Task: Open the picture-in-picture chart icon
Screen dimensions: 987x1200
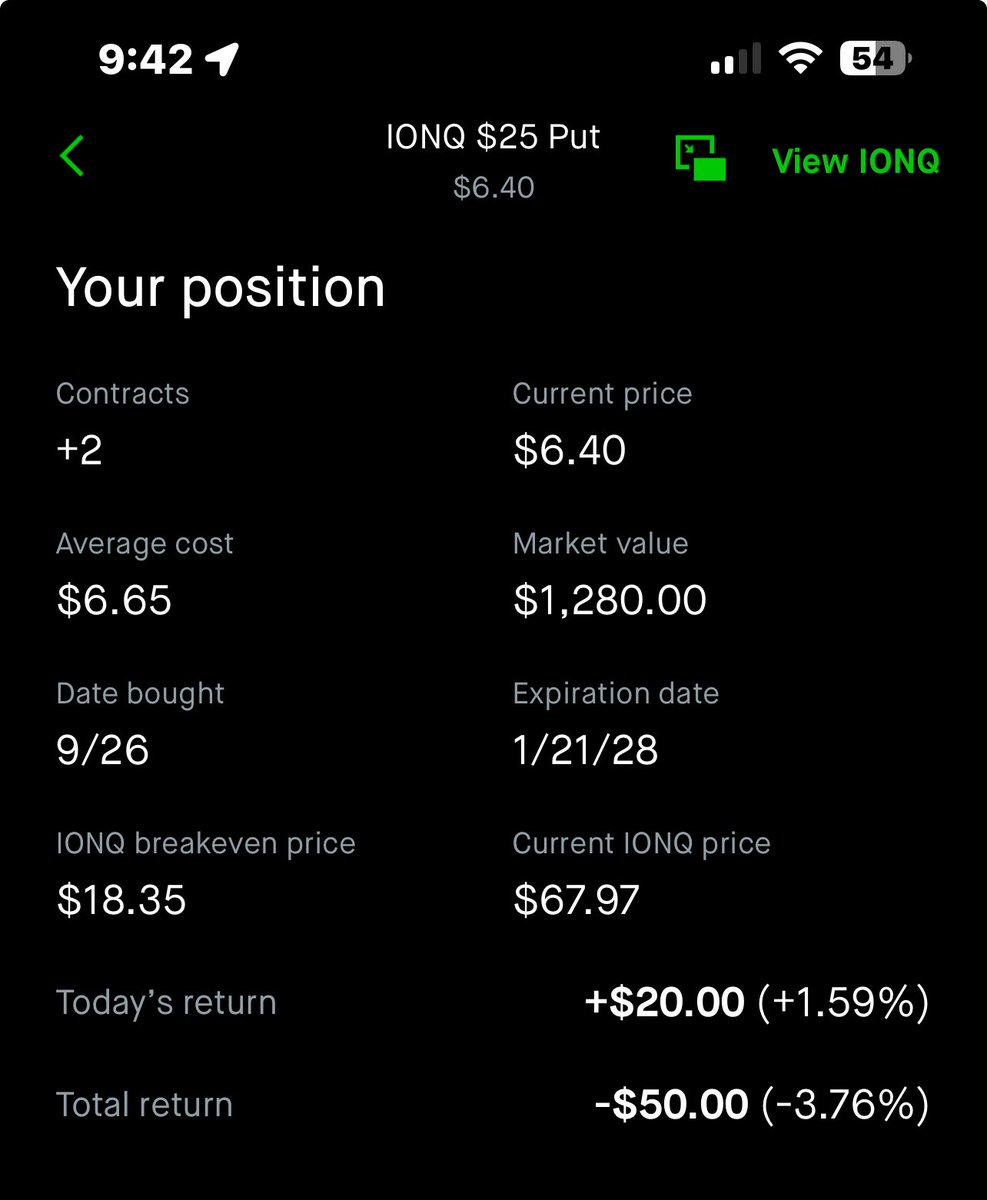Action: 700,159
